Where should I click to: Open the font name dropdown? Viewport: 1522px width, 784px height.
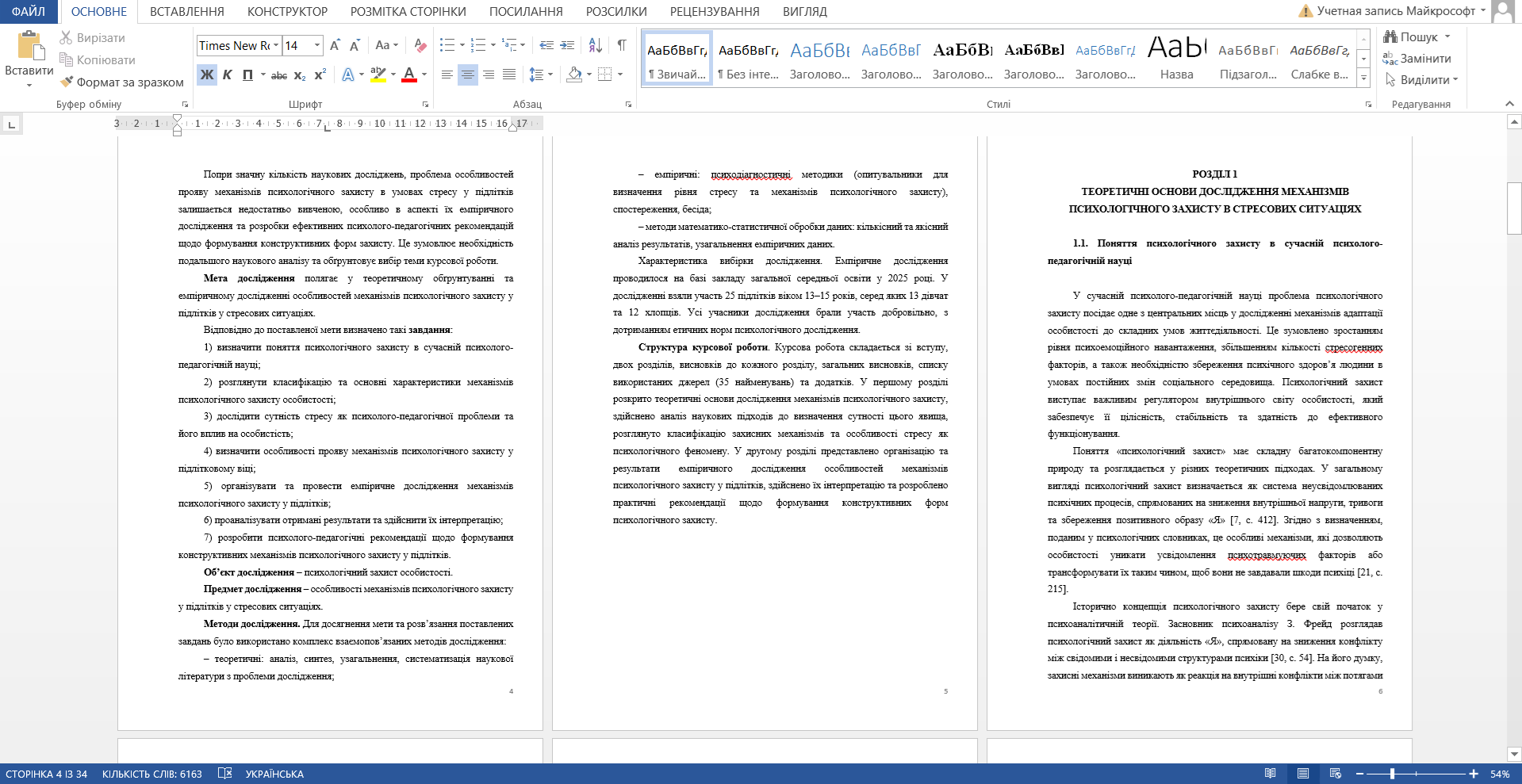click(276, 45)
